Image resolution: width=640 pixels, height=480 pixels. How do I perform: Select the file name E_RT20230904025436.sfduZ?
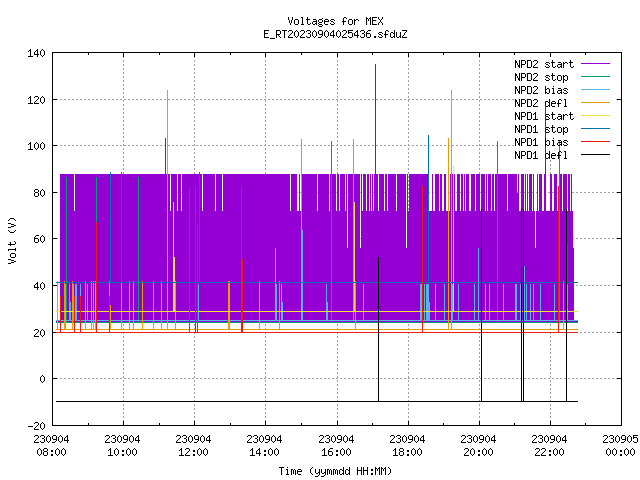[335, 34]
